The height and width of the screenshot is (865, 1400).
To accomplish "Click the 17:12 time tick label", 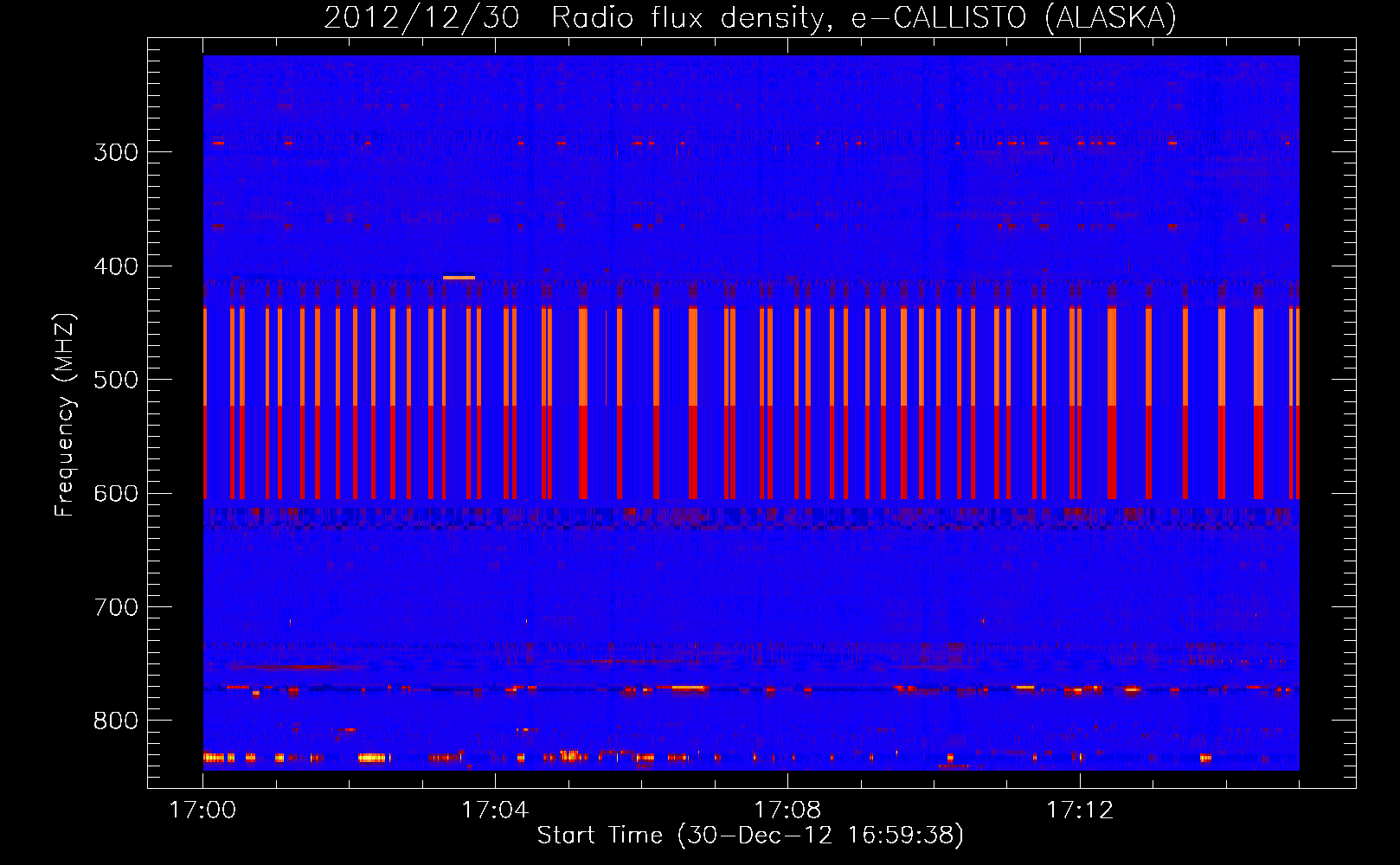I will point(1080,811).
